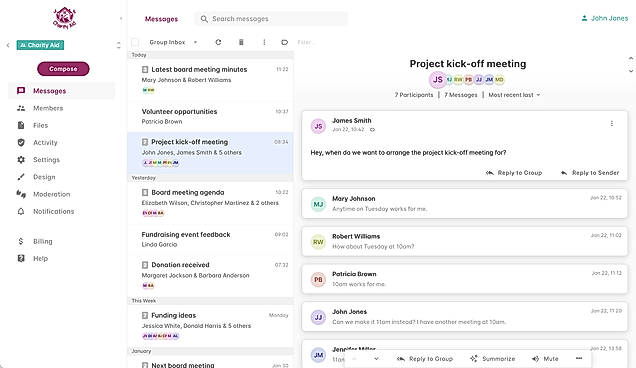Screen dimensions: 636x368
Task: Click the Compose button
Action: [63, 69]
